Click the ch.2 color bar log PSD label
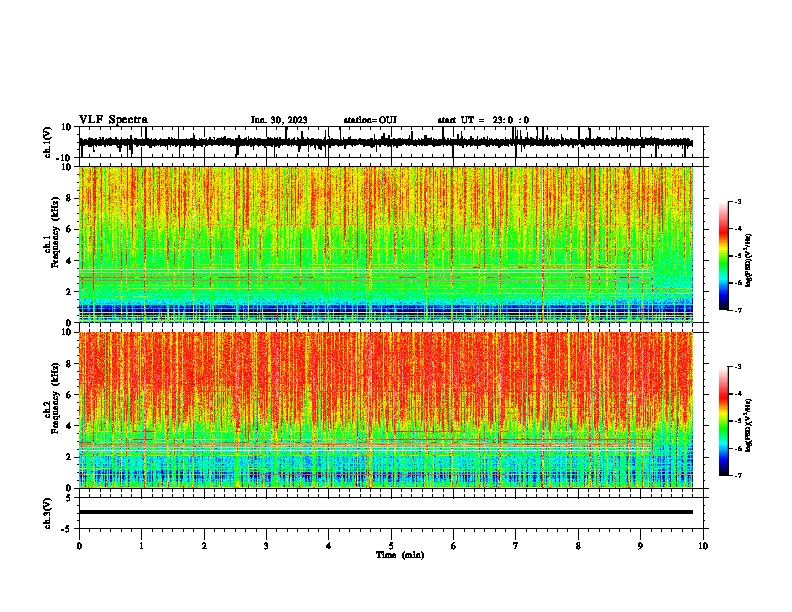 coord(748,426)
